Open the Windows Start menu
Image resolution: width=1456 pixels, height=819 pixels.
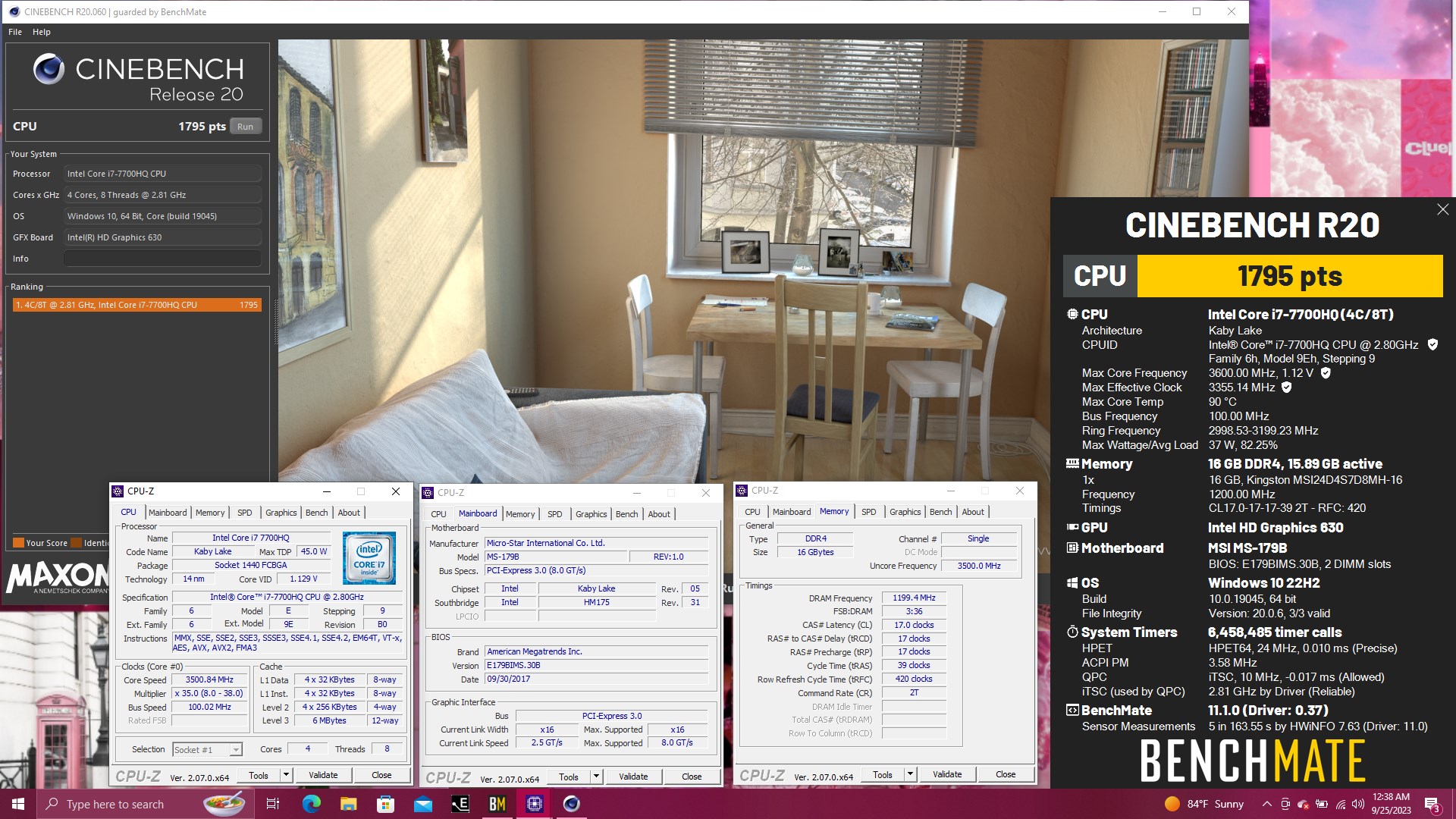(18, 804)
